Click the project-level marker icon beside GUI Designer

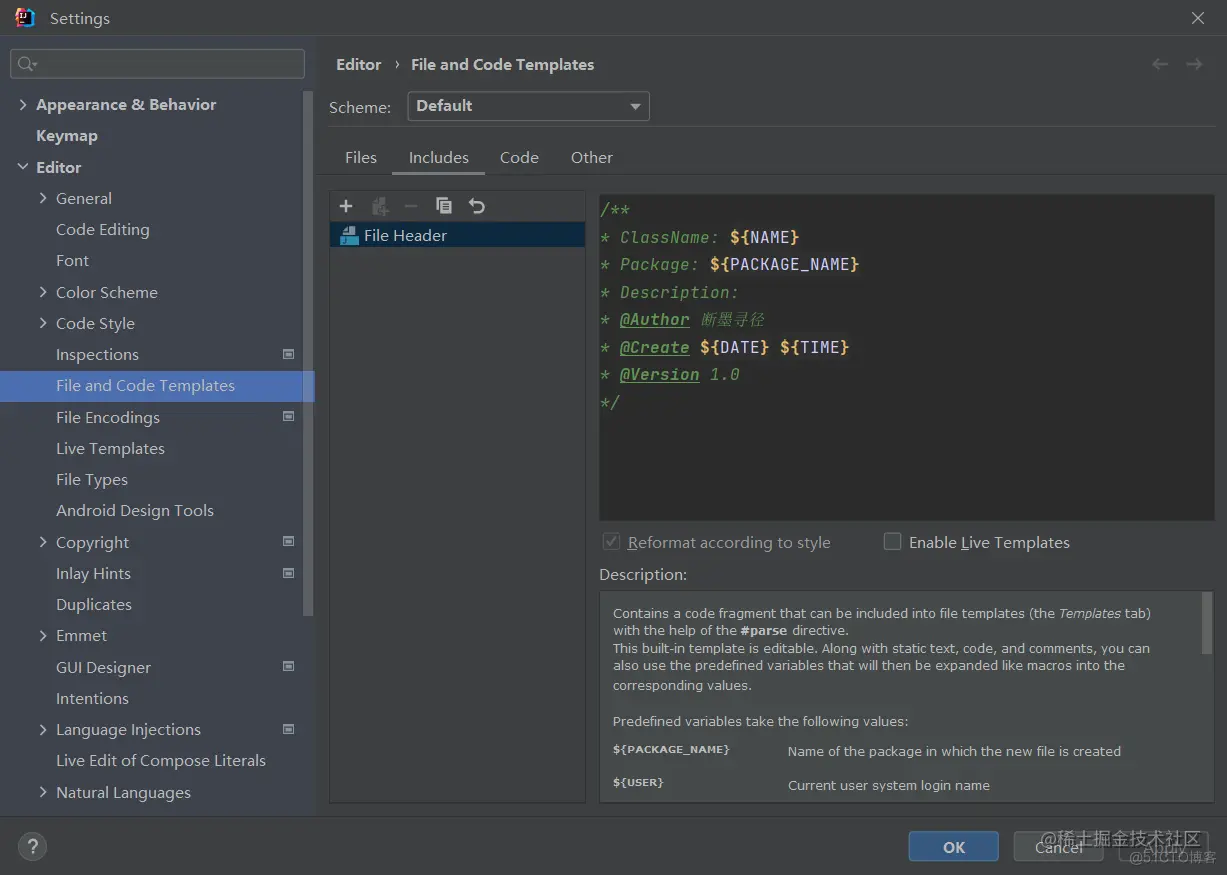pyautogui.click(x=288, y=666)
